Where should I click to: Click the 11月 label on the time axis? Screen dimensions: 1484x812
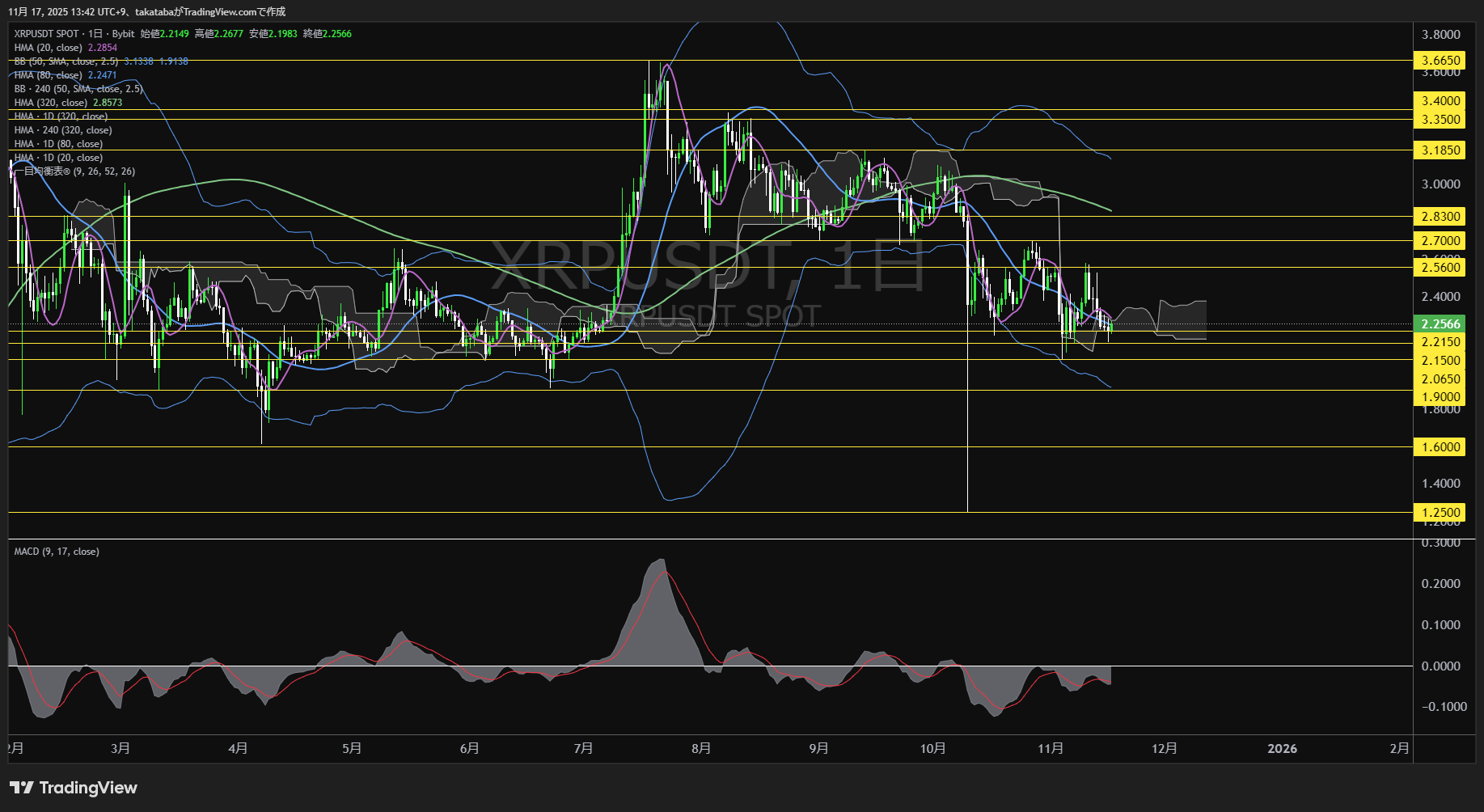1052,749
